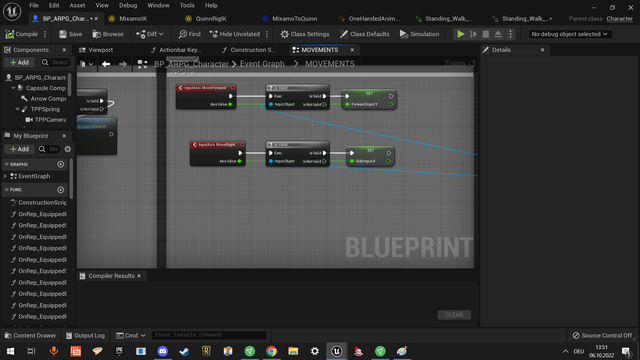The width and height of the screenshot is (640, 360).
Task: Collapse the Capsule Component tree item
Action: pos(13,88)
